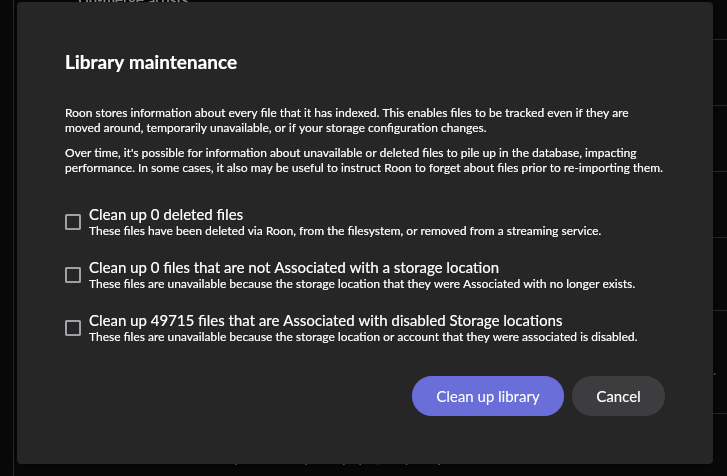Click 'Clean up 49715 files' label text
This screenshot has width=727, height=476.
click(x=325, y=321)
